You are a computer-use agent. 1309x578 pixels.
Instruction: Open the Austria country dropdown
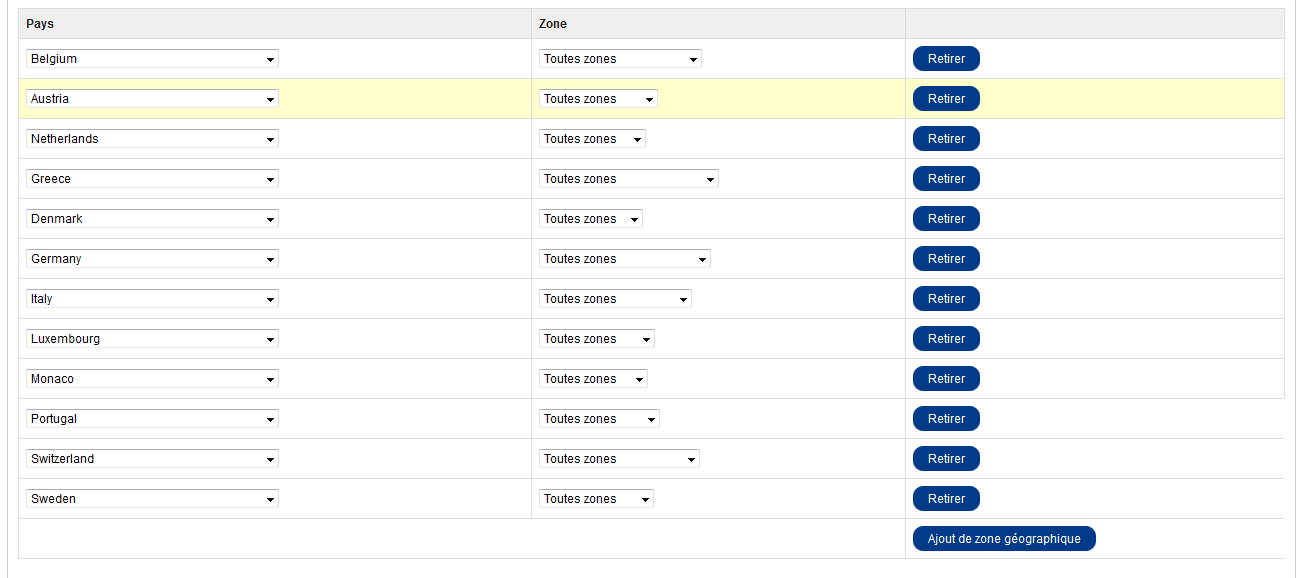click(152, 99)
